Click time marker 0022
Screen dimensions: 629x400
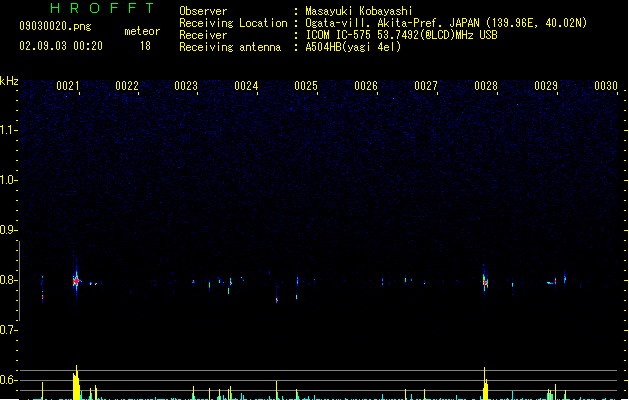point(127,86)
